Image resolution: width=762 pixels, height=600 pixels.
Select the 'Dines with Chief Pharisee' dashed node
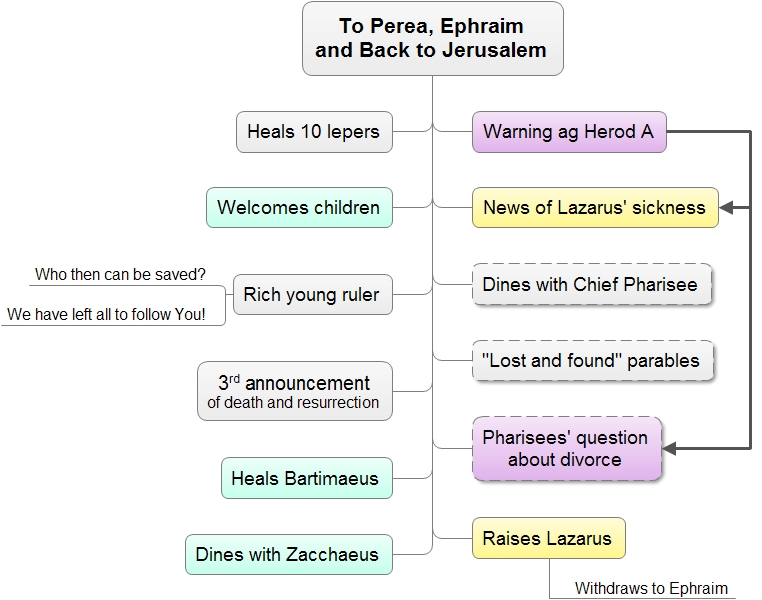(591, 284)
